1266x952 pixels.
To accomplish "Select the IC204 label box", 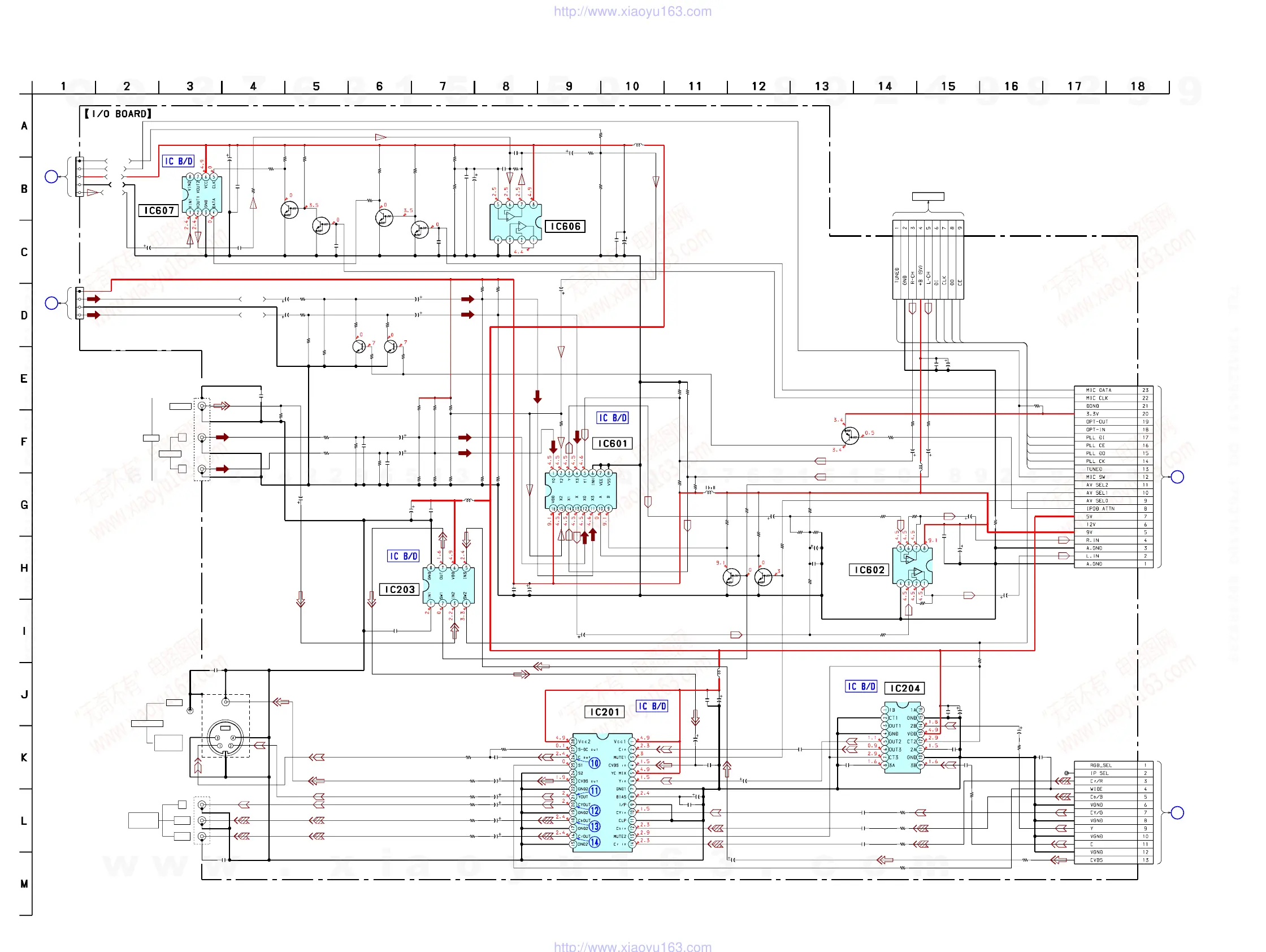I will [x=905, y=689].
